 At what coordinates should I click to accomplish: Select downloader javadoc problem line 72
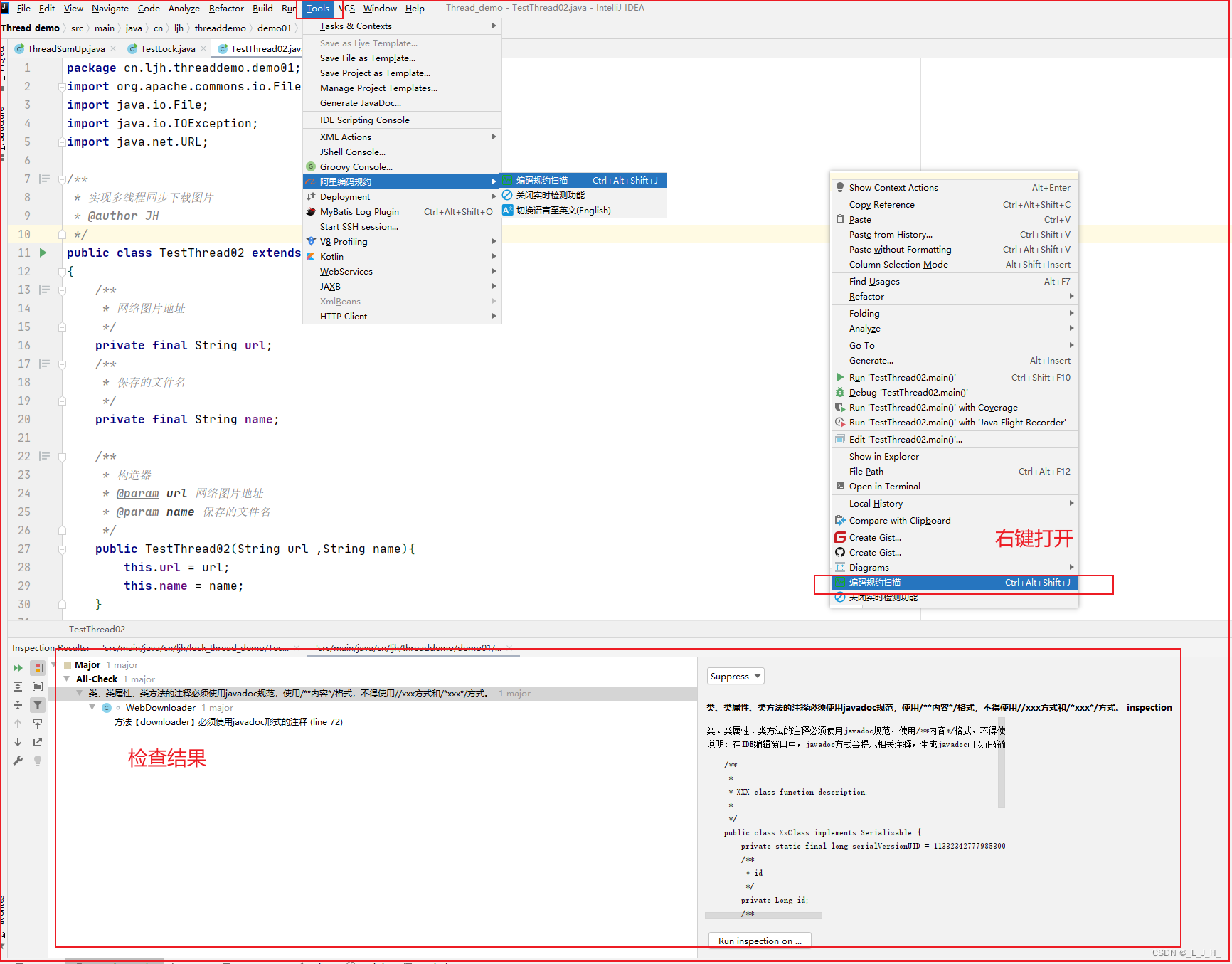pyautogui.click(x=228, y=722)
